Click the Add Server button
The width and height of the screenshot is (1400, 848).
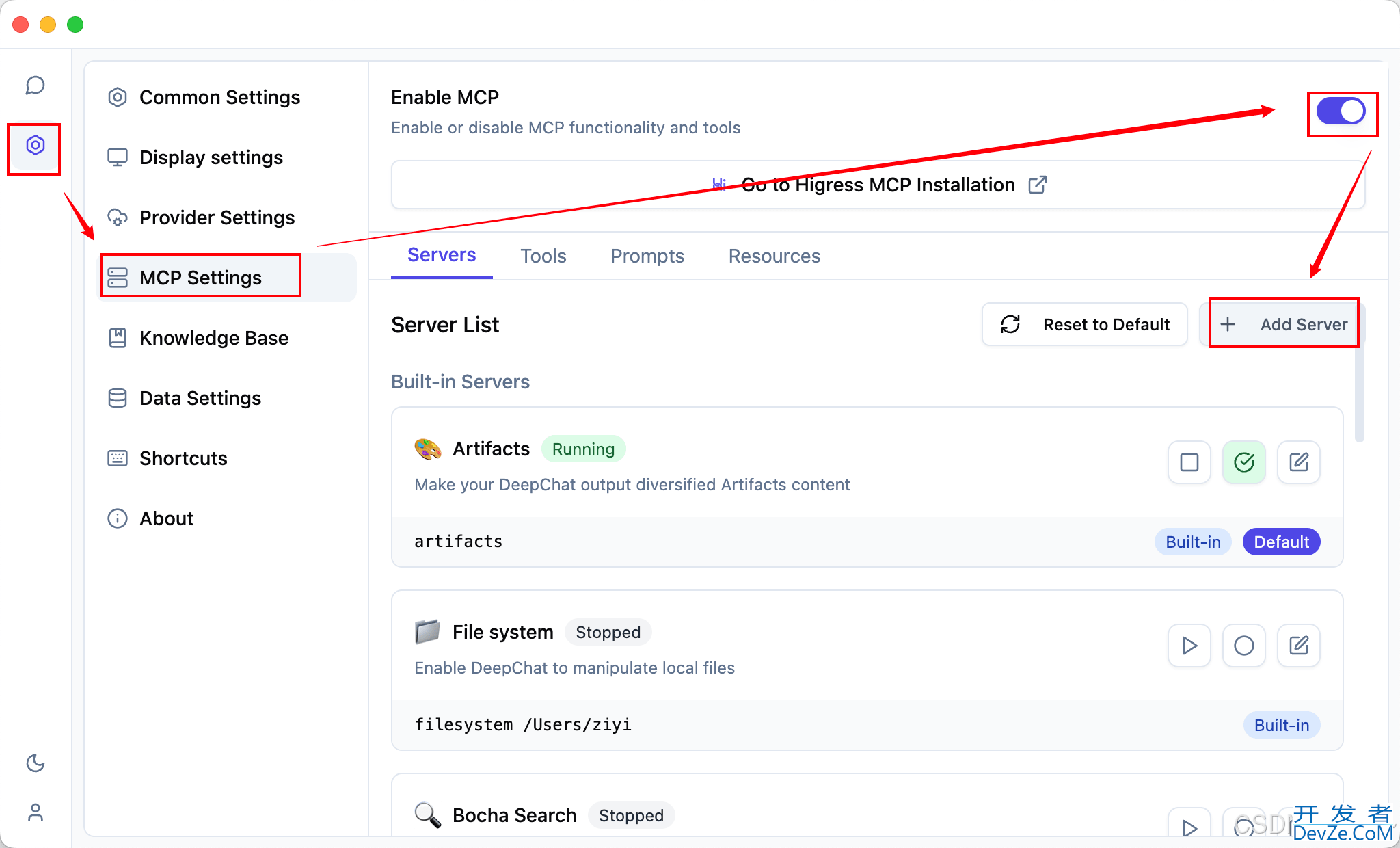click(1283, 324)
